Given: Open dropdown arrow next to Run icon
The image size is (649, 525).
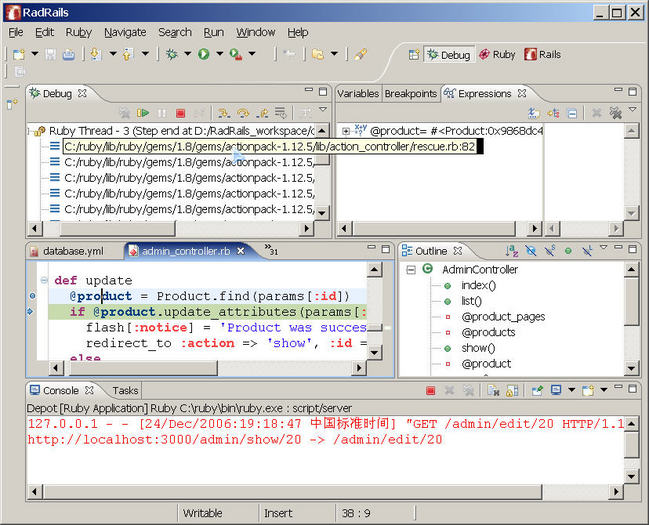Looking at the screenshot, I should click(x=219, y=54).
